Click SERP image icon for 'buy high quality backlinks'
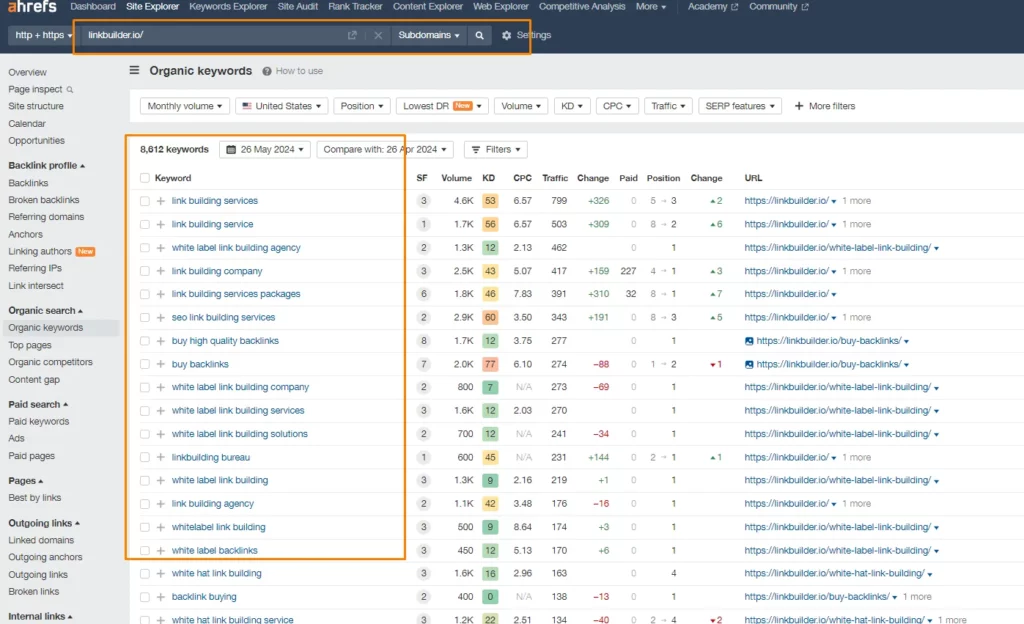This screenshot has height=624, width=1024. click(x=749, y=341)
